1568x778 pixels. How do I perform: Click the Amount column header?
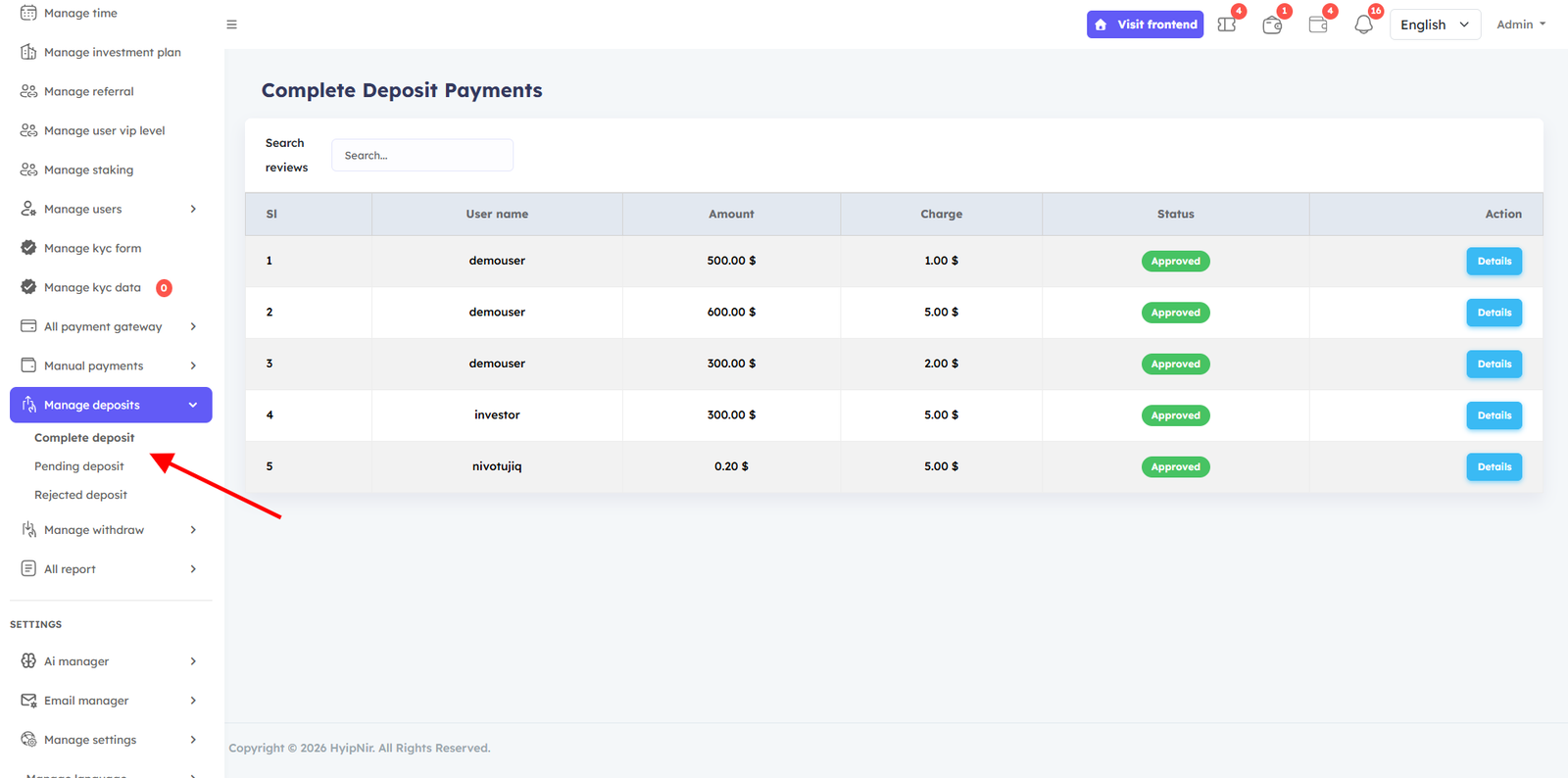coord(731,214)
